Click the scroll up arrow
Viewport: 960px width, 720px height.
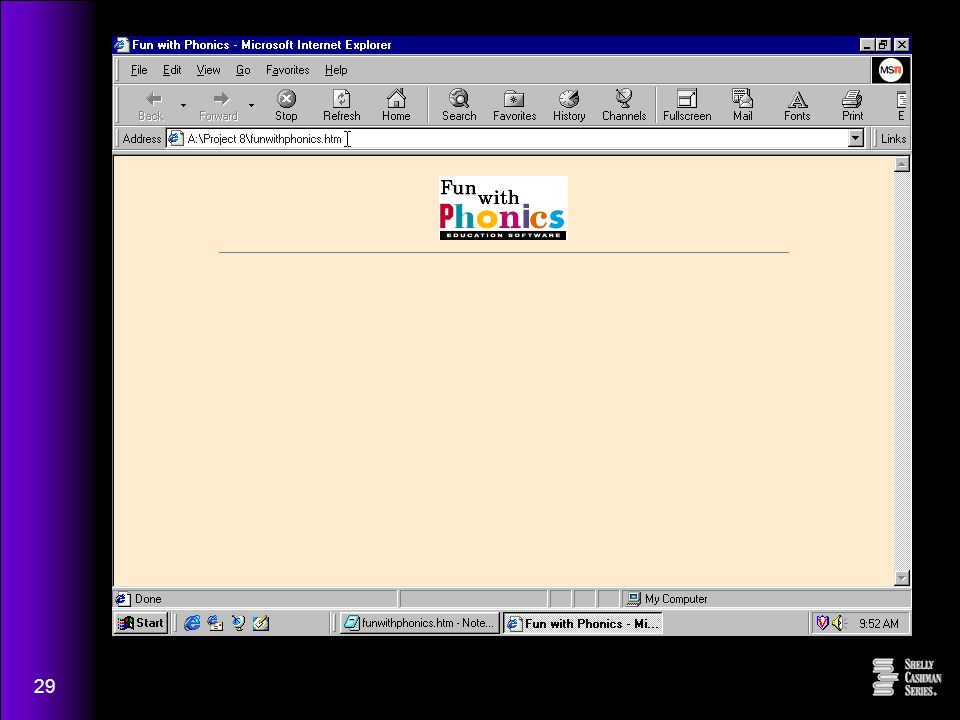(x=901, y=164)
